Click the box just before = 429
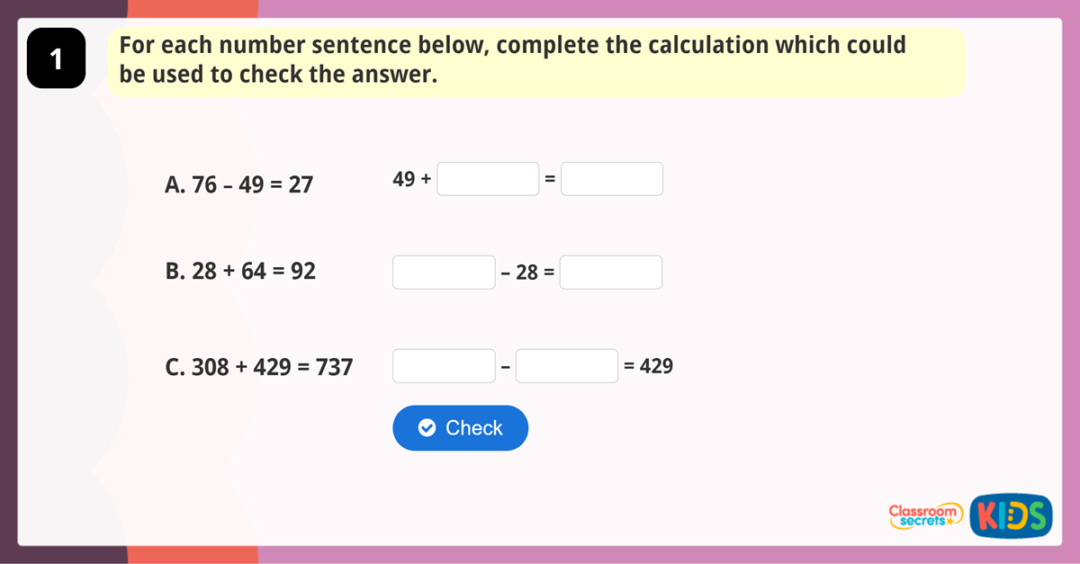The height and width of the screenshot is (564, 1080). (567, 366)
